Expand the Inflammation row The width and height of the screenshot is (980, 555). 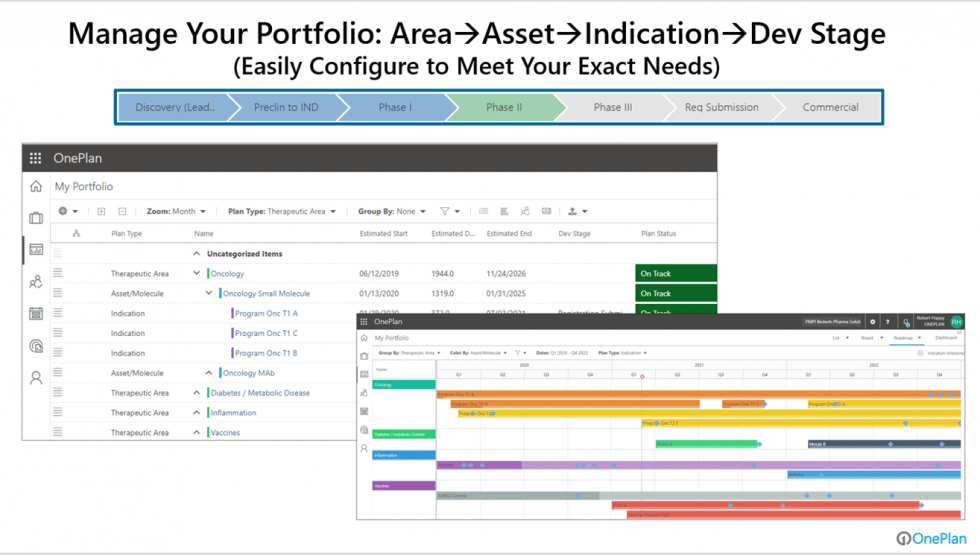[x=196, y=412]
